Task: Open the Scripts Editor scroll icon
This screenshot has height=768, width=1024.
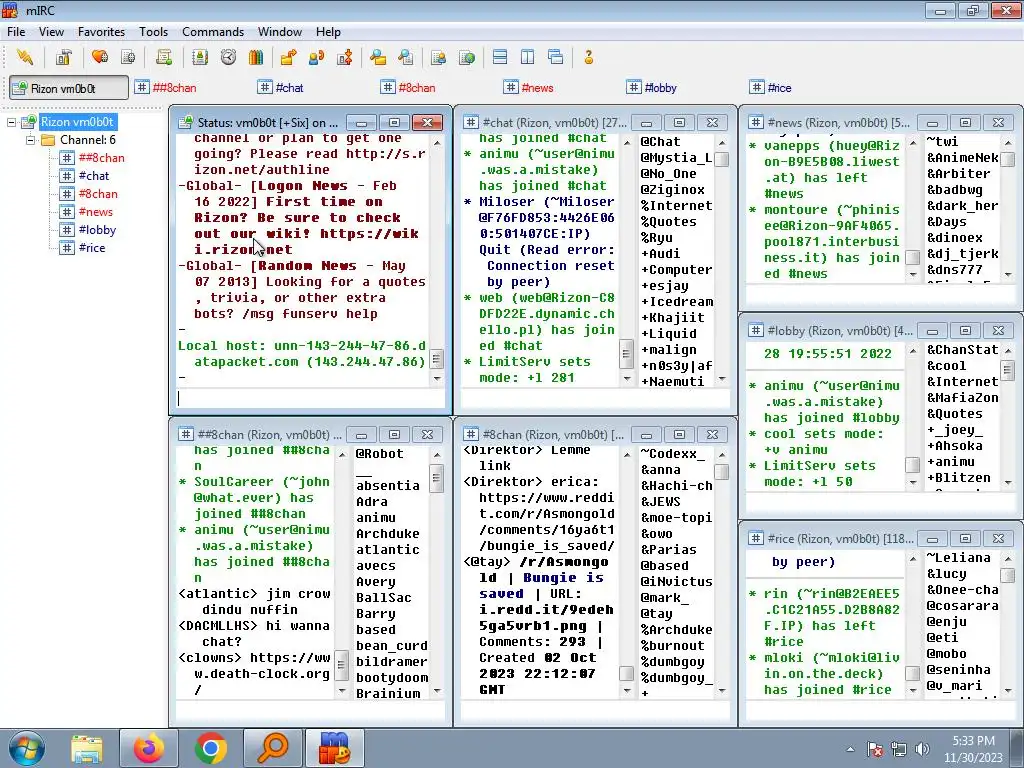Action: click(x=164, y=57)
